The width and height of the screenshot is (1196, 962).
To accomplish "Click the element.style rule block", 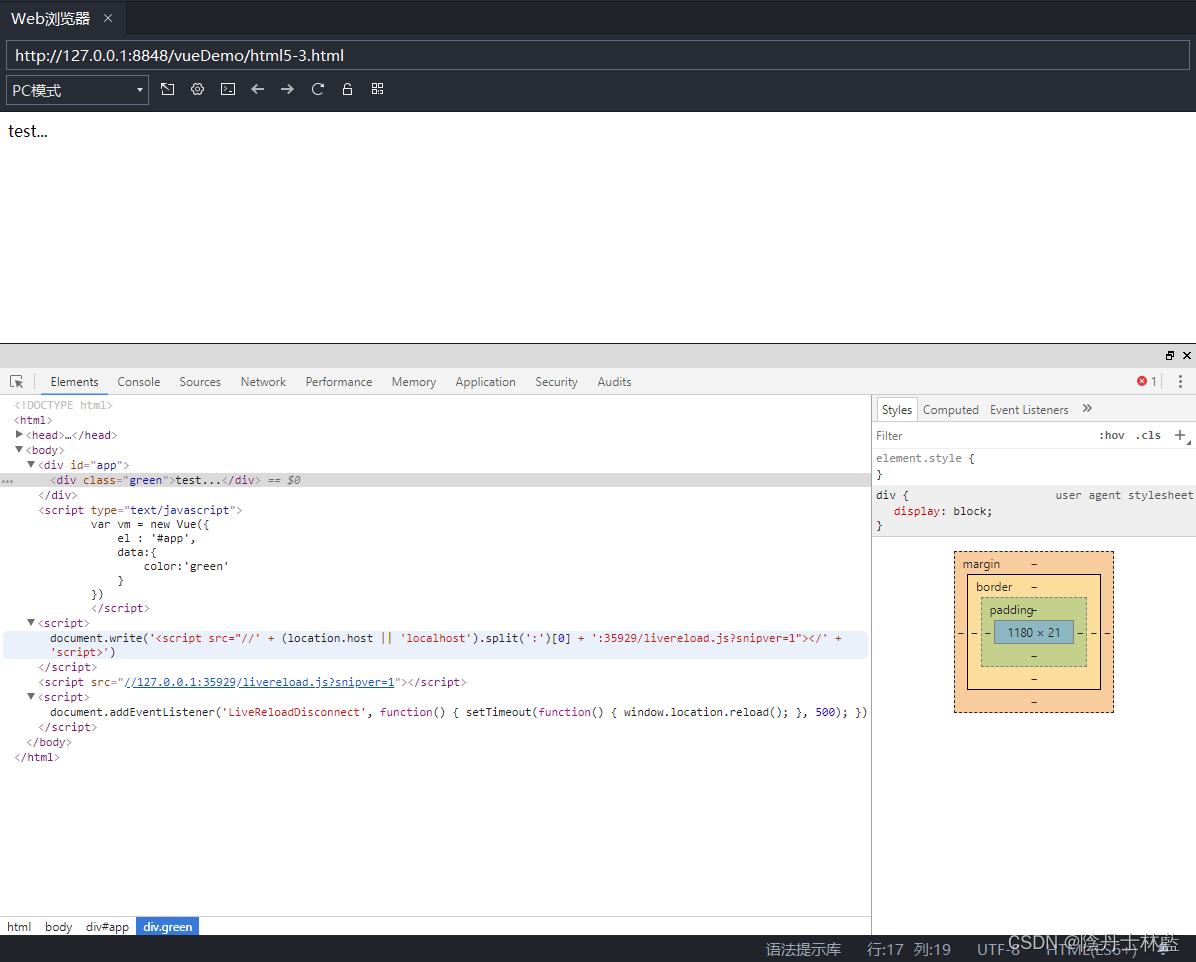I will click(1034, 465).
